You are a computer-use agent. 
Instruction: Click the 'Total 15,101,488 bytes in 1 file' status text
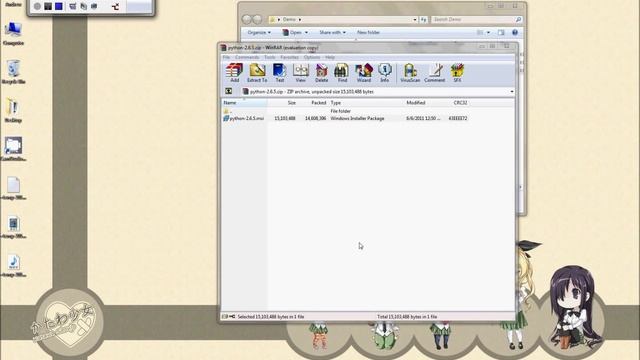tap(407, 317)
